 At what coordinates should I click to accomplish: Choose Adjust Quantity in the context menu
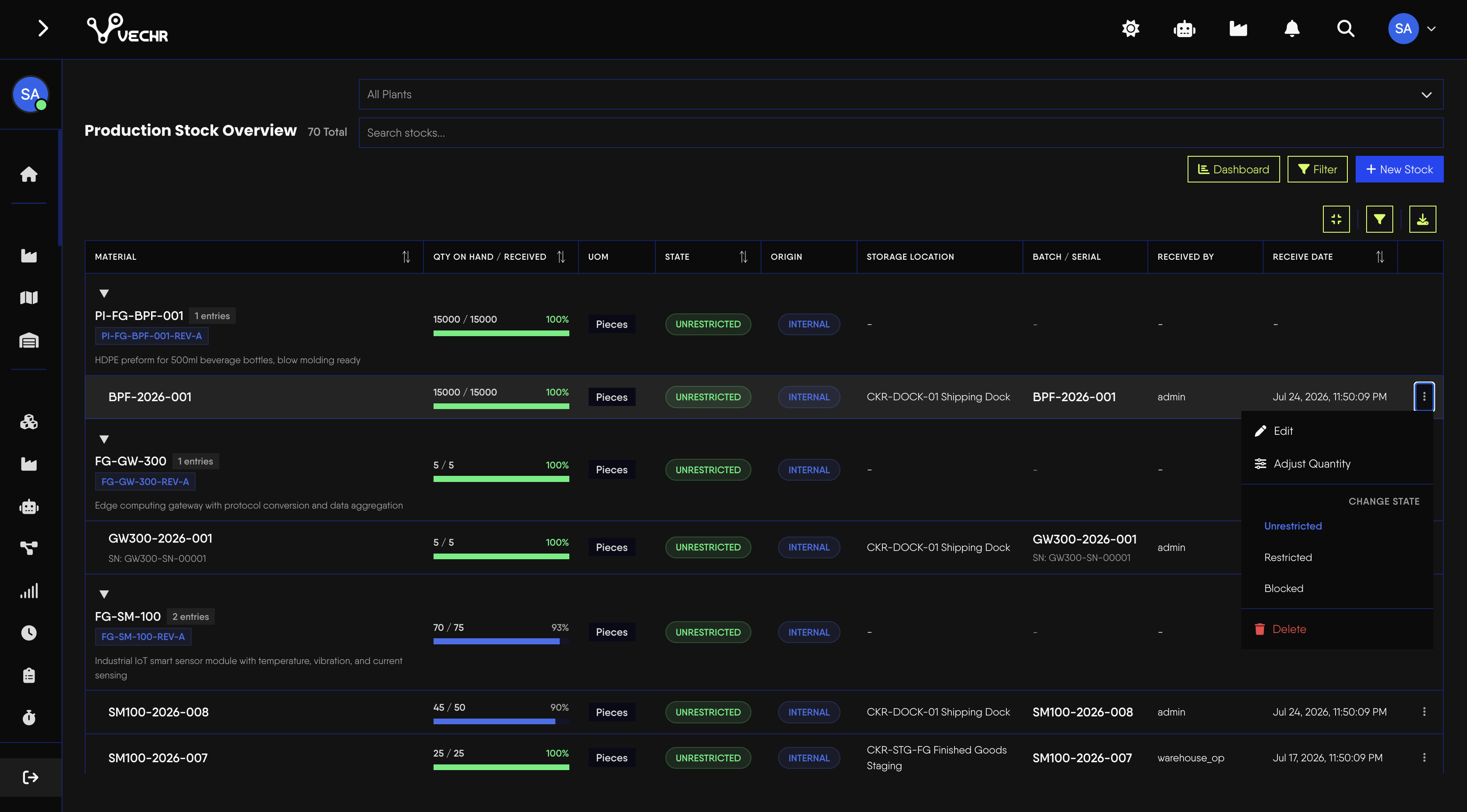(1336, 464)
